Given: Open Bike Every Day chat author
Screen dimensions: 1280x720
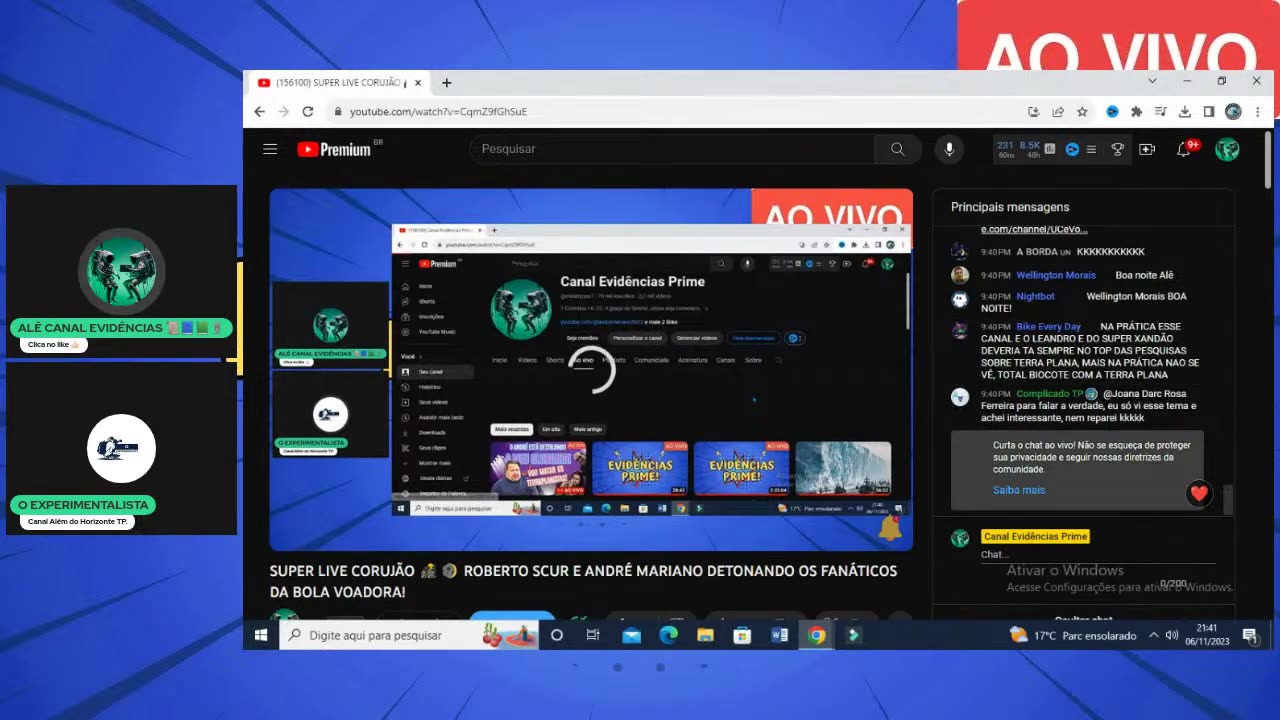Looking at the screenshot, I should (1048, 327).
